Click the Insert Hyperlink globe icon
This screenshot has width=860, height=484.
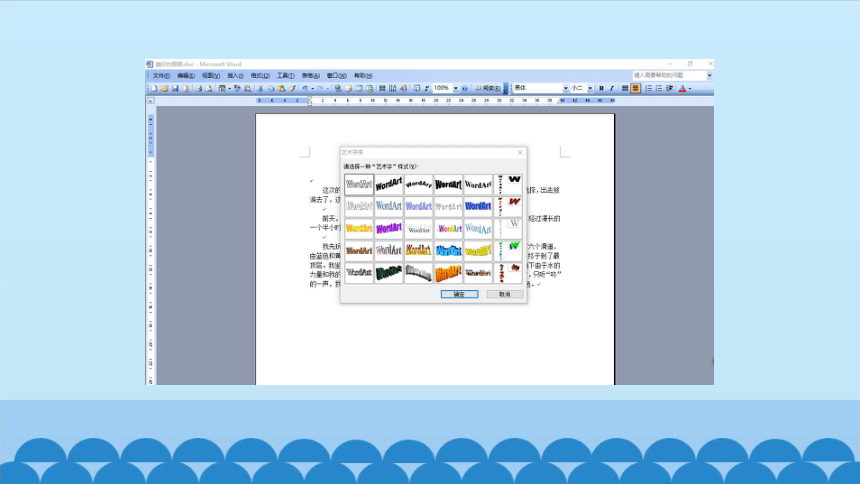click(338, 88)
